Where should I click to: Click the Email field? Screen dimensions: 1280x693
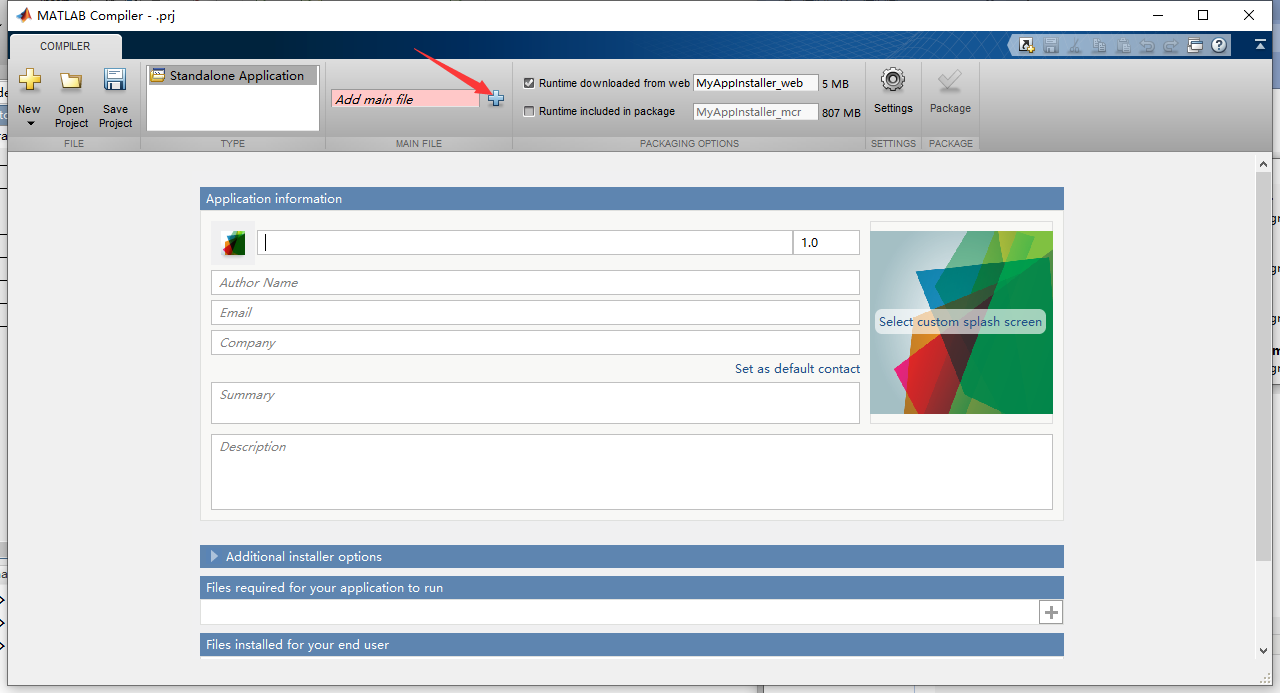point(535,313)
